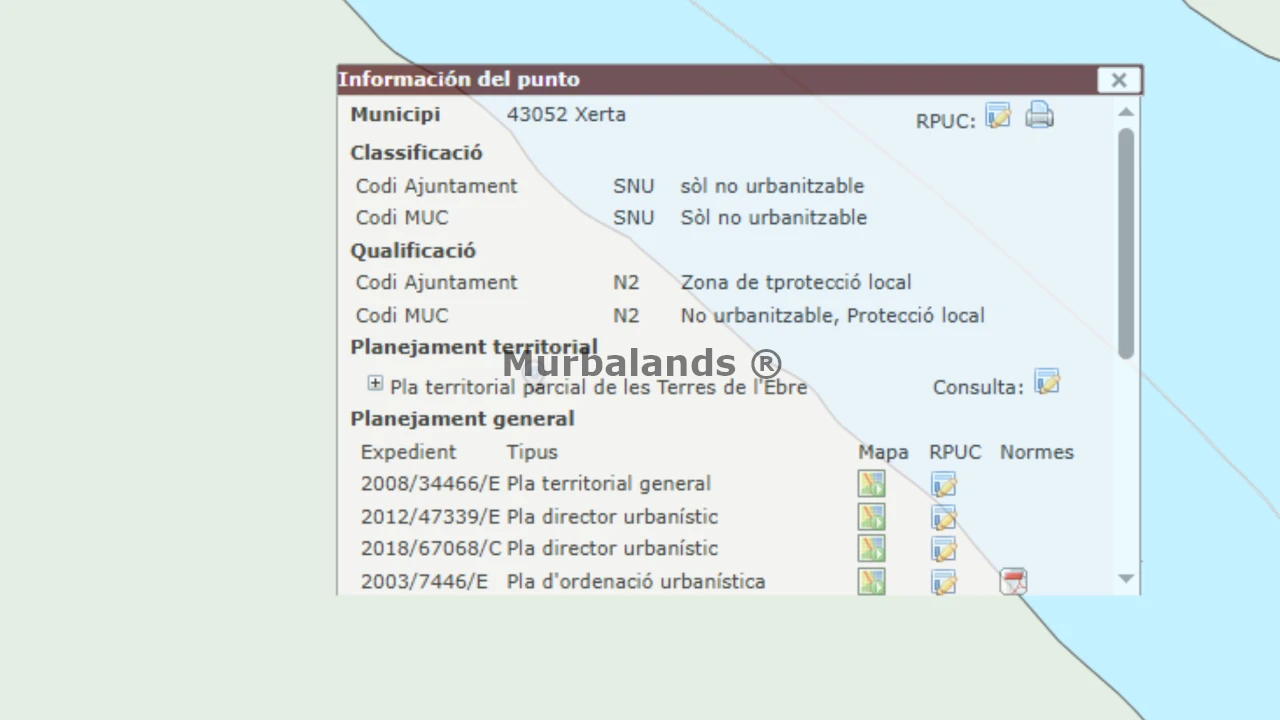The image size is (1280, 720).
Task: Click the scrollbar down arrow
Action: (x=1126, y=579)
